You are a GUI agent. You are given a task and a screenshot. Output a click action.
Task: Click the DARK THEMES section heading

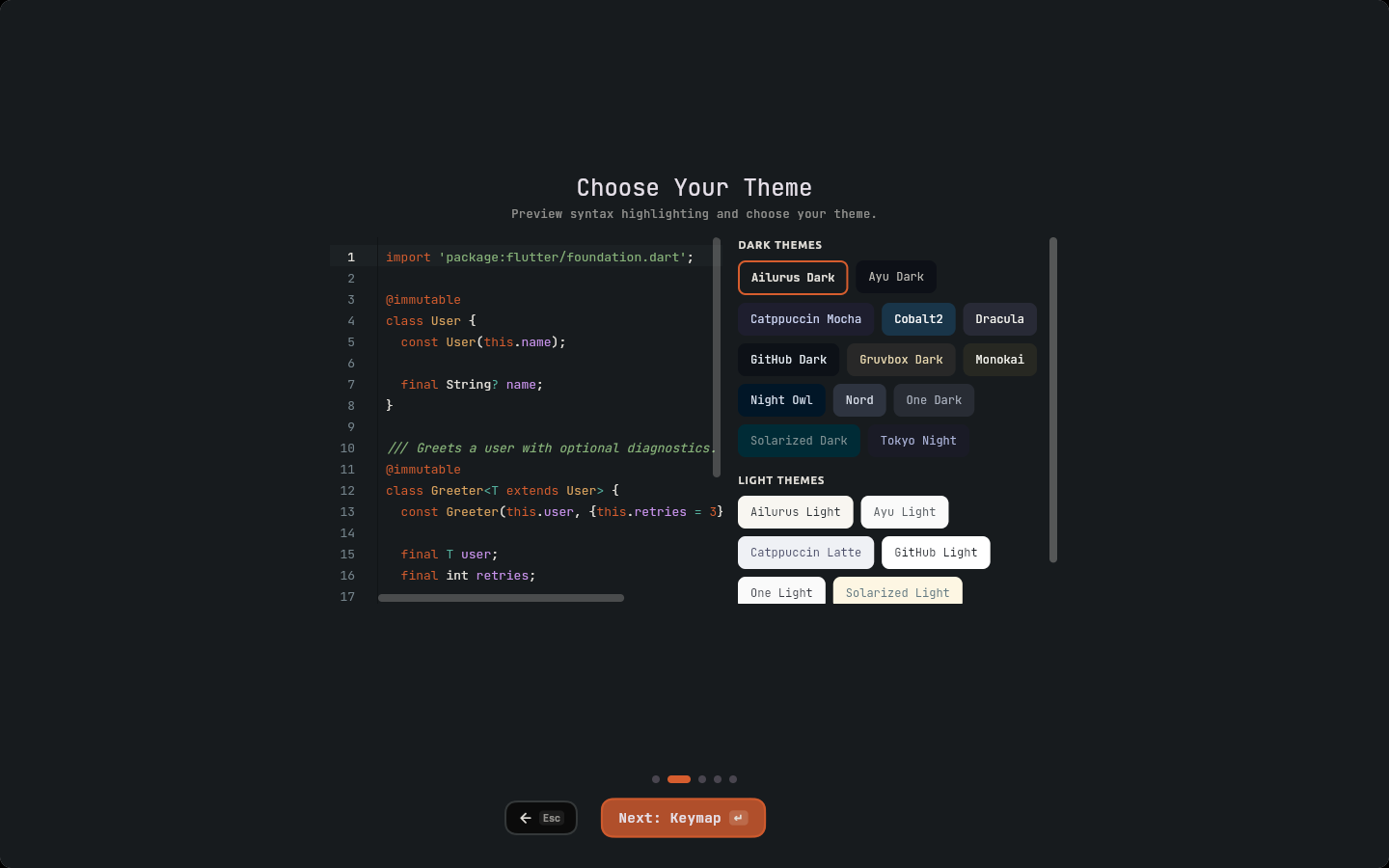tap(780, 245)
